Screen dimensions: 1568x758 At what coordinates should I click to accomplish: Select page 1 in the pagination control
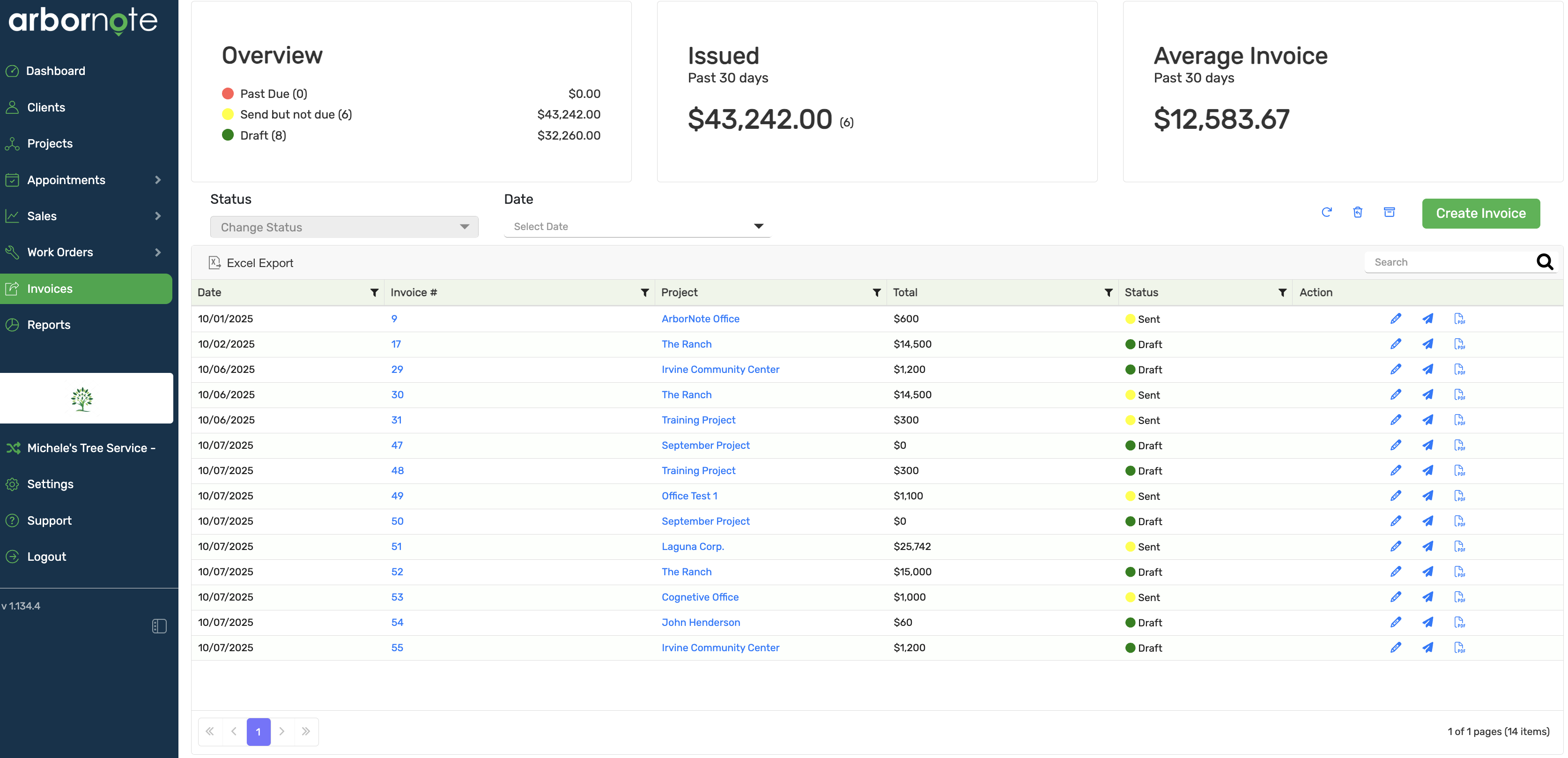click(258, 732)
